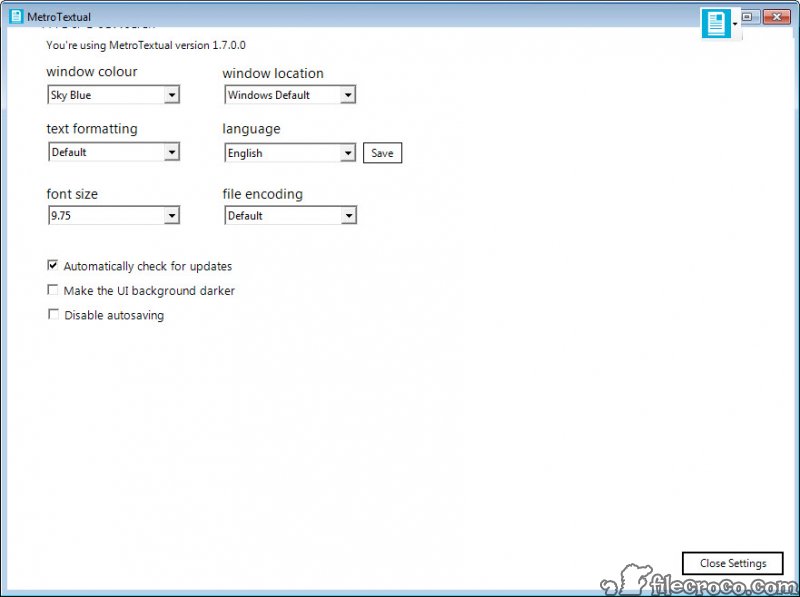Close the MetroTextual window
This screenshot has height=597, width=800.
(x=775, y=16)
